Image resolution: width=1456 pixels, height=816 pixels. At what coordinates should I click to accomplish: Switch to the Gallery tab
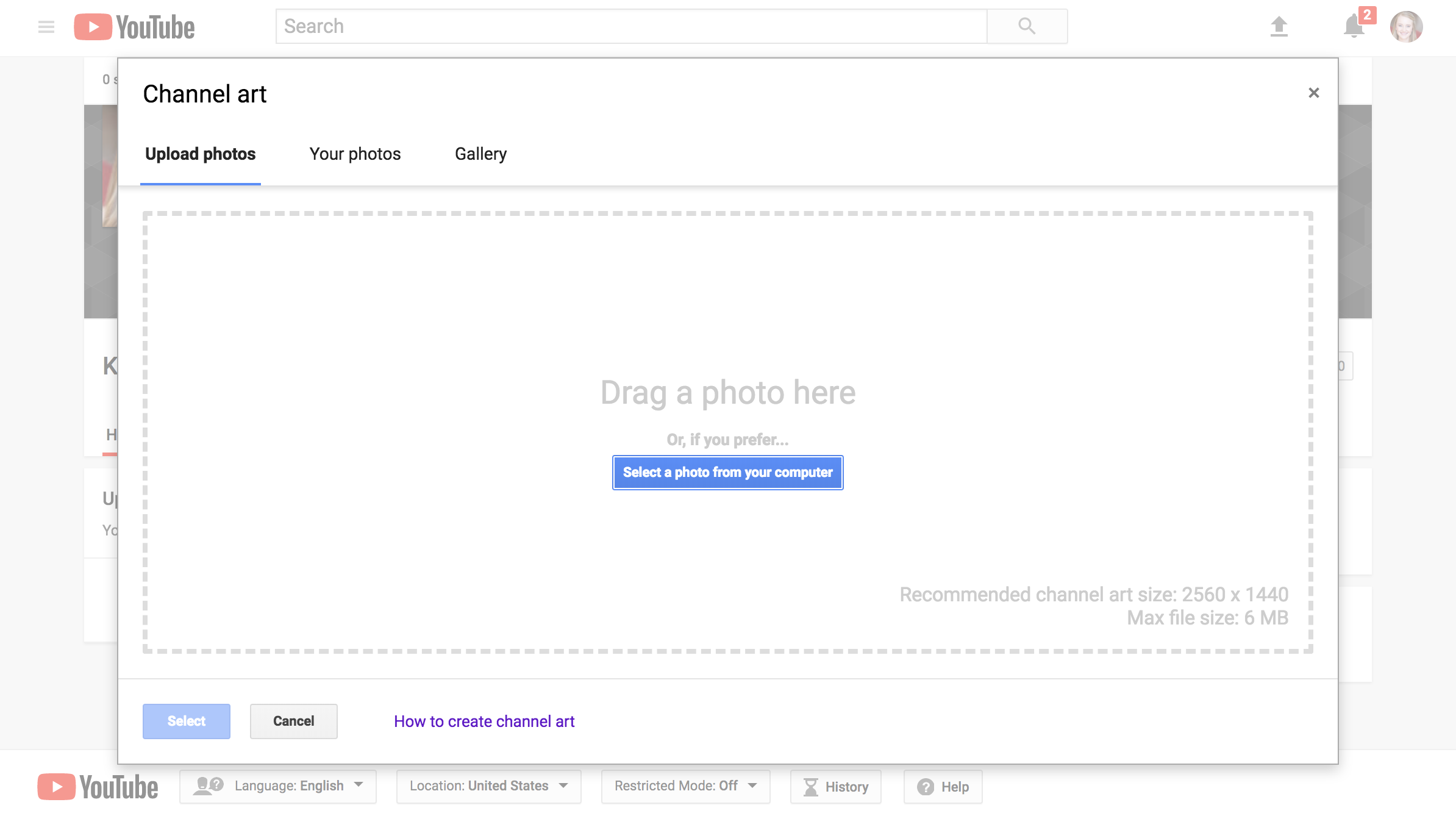pos(480,154)
